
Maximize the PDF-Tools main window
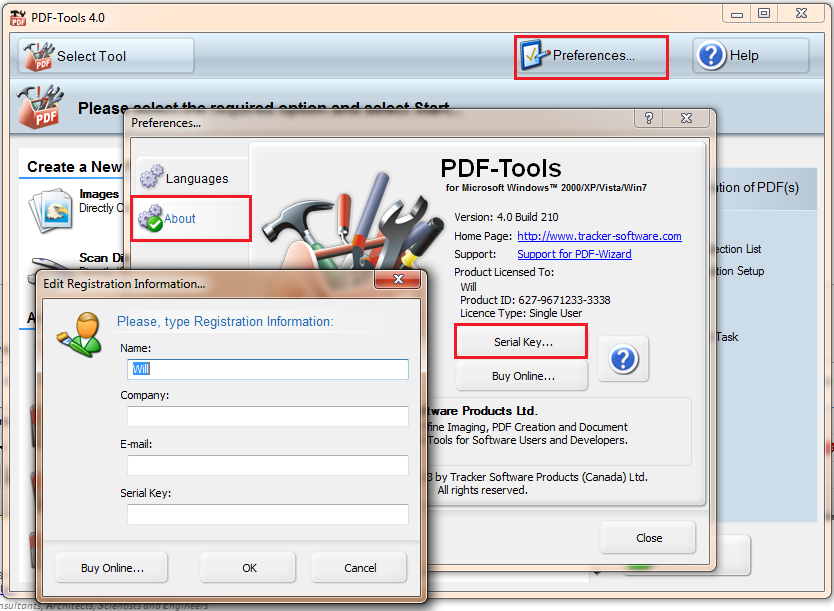click(764, 14)
